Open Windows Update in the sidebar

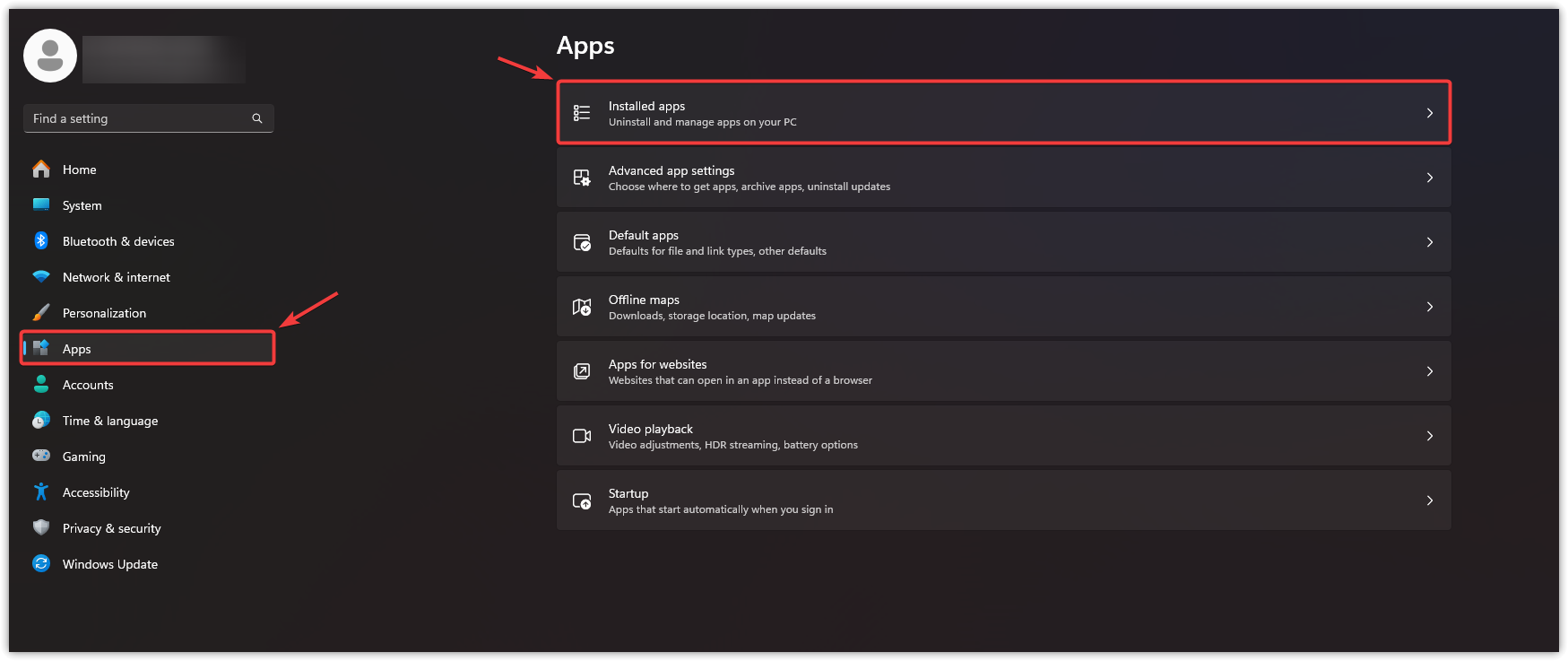(109, 564)
